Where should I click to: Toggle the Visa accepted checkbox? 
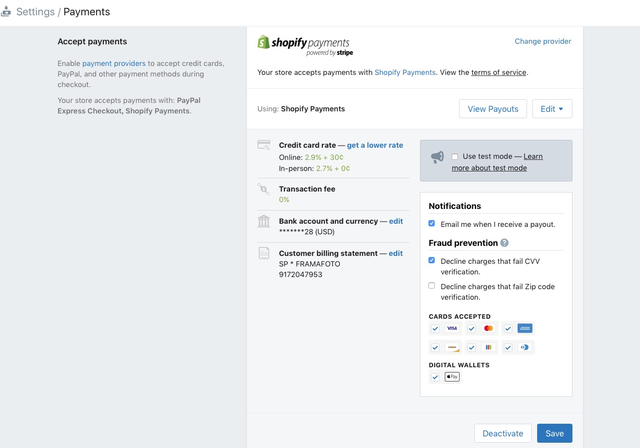435,328
